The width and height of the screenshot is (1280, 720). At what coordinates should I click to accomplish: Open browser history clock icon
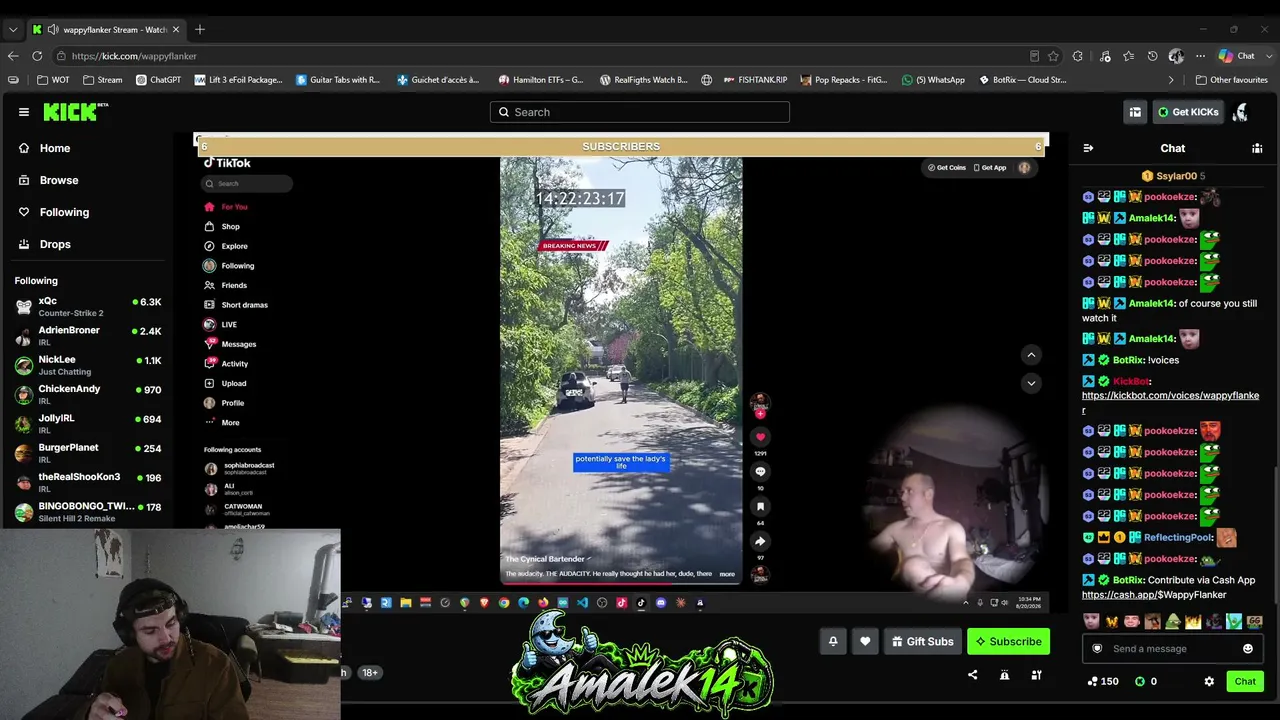tap(1153, 56)
